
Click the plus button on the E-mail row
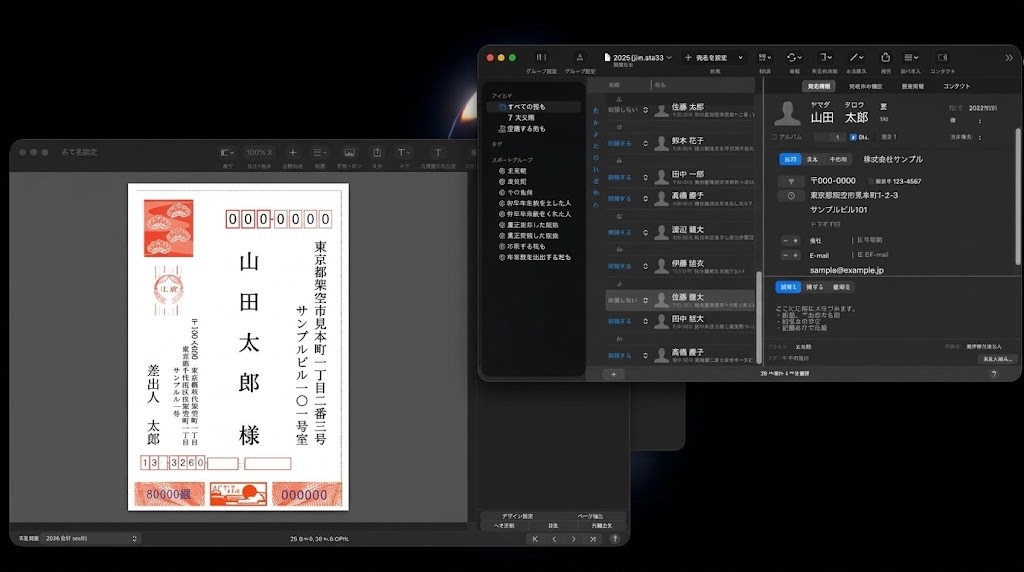pos(795,255)
